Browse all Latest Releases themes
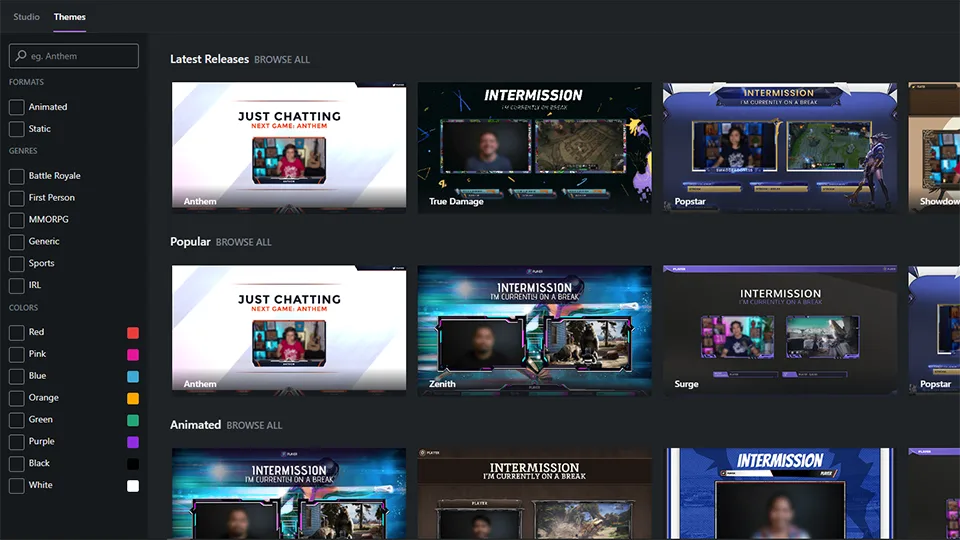This screenshot has width=960, height=540. [x=282, y=60]
